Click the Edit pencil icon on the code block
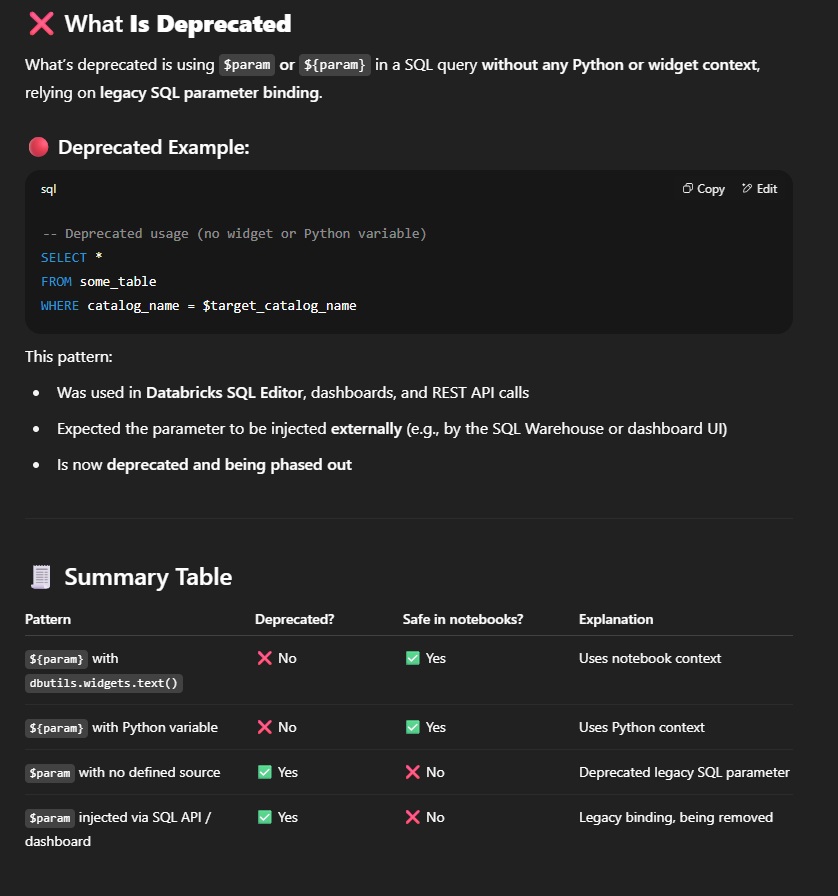Image resolution: width=838 pixels, height=896 pixels. 746,188
